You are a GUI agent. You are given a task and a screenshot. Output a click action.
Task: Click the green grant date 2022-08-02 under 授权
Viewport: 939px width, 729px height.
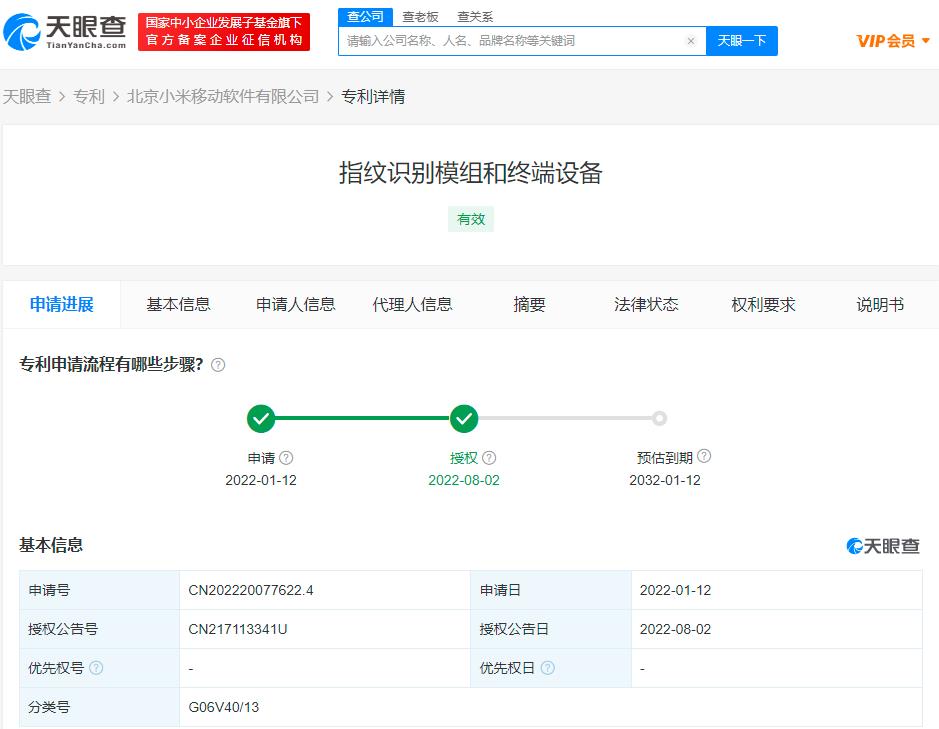tap(464, 480)
